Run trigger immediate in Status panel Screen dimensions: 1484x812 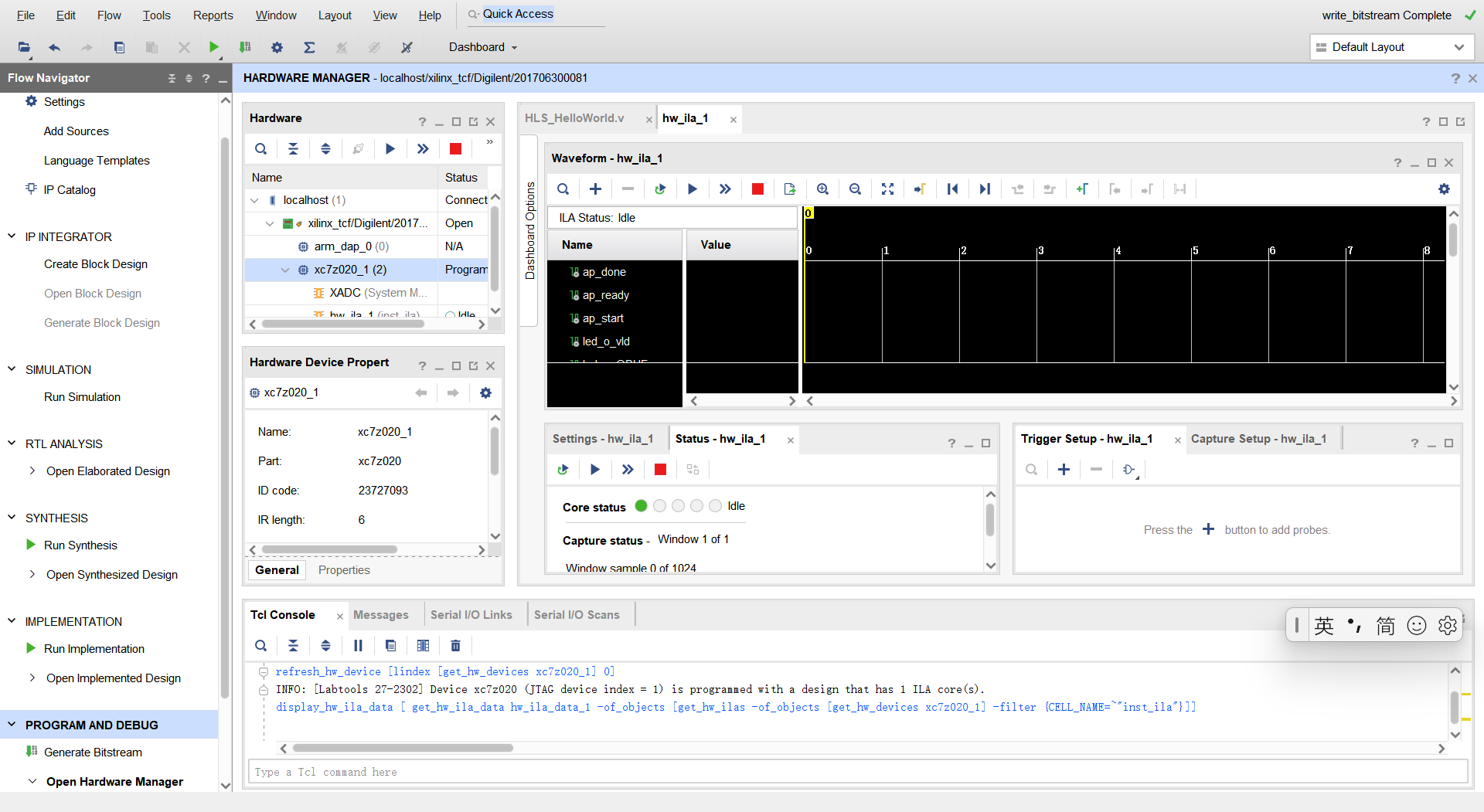click(628, 470)
